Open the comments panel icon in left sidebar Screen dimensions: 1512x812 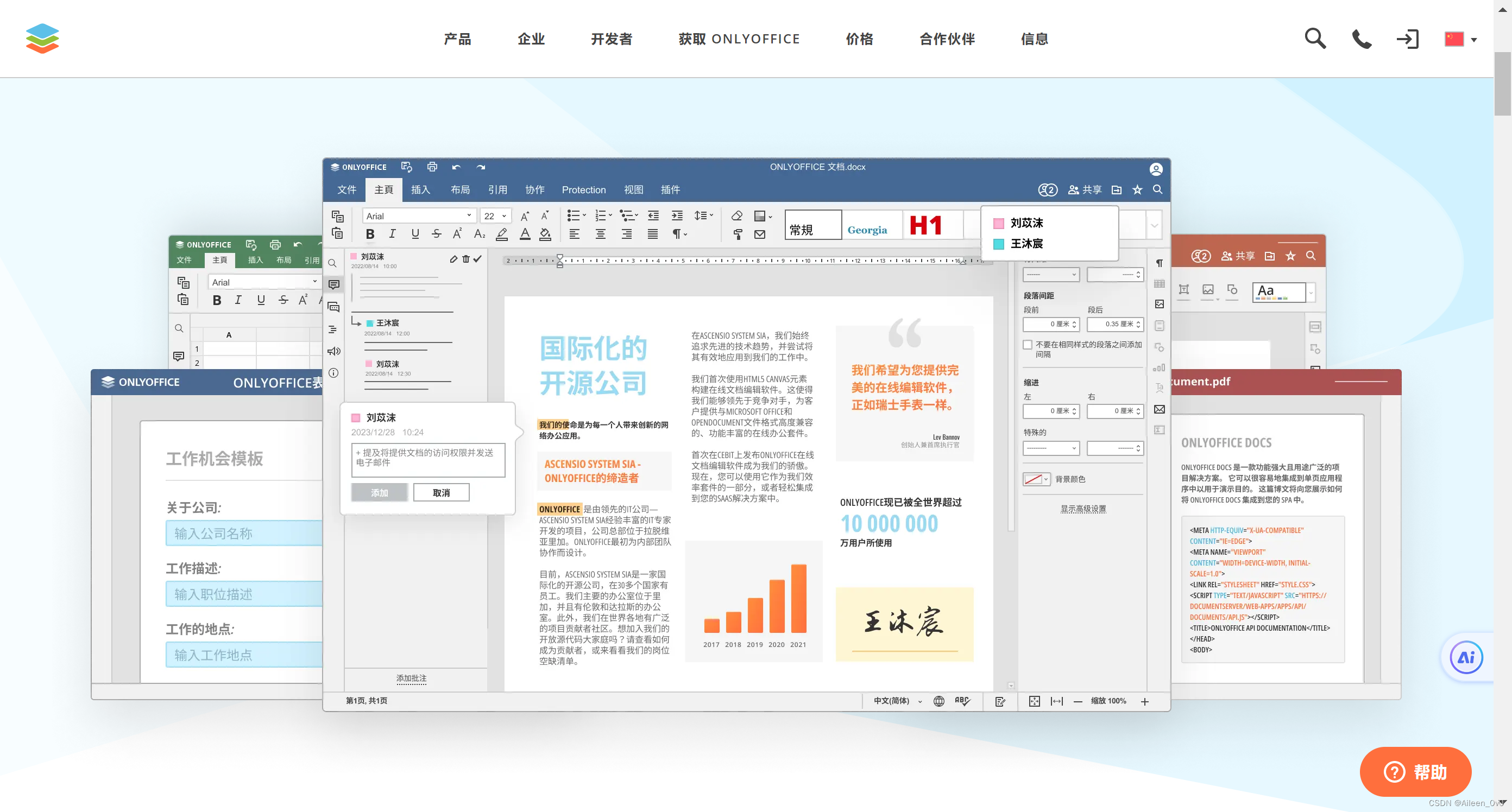coord(333,284)
